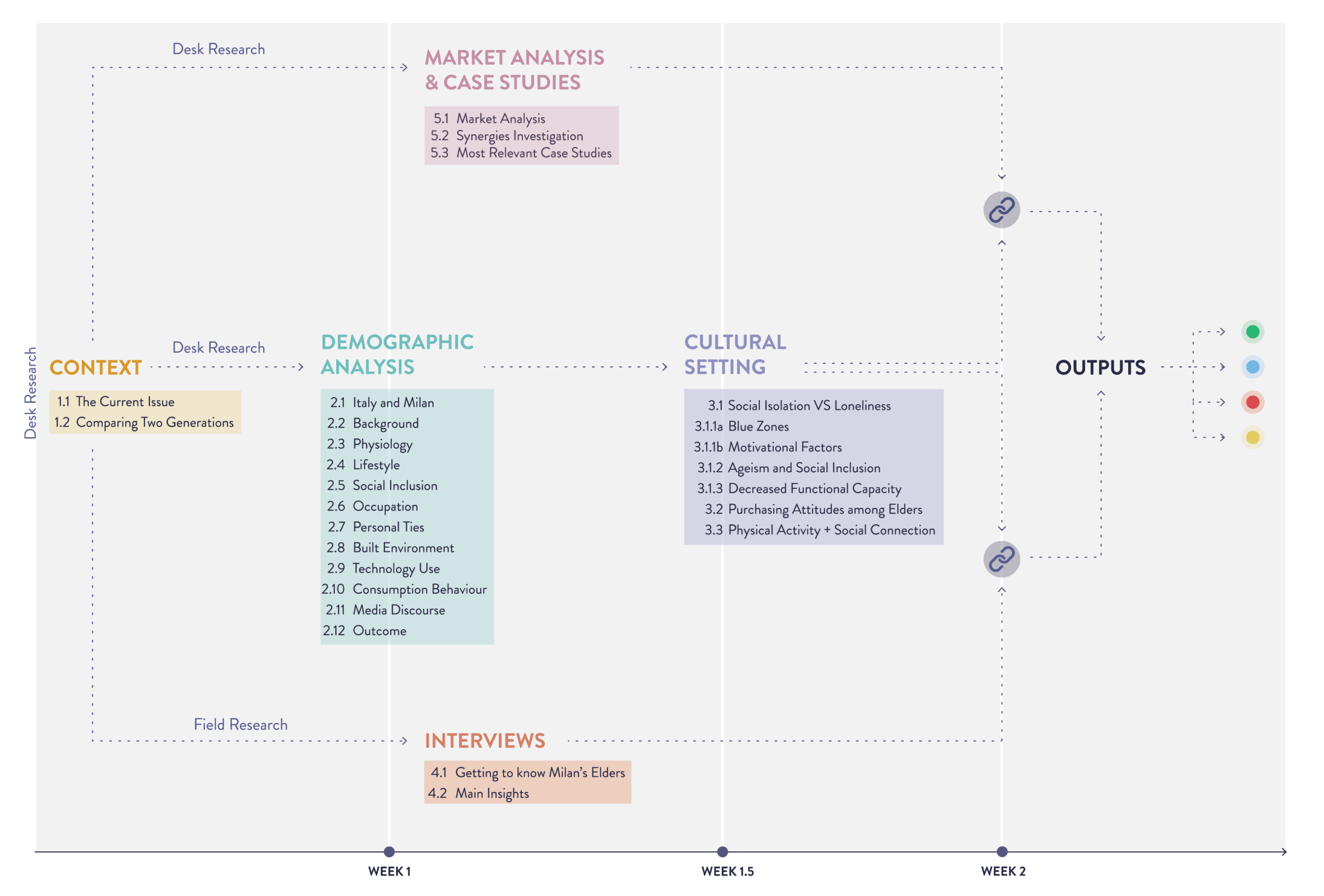This screenshot has height=896, width=1324.
Task: Click the vertical Desk Research label
Action: [30, 393]
